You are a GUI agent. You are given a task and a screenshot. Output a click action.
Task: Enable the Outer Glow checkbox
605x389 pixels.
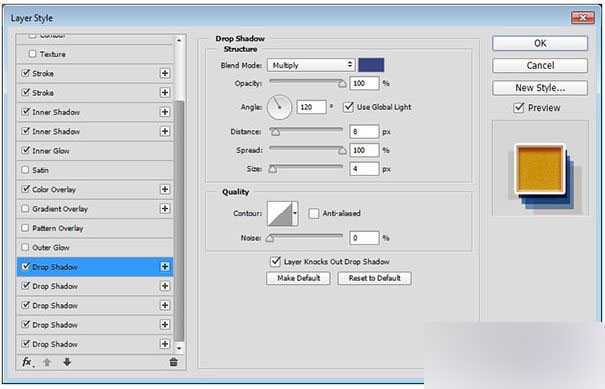[x=25, y=247]
